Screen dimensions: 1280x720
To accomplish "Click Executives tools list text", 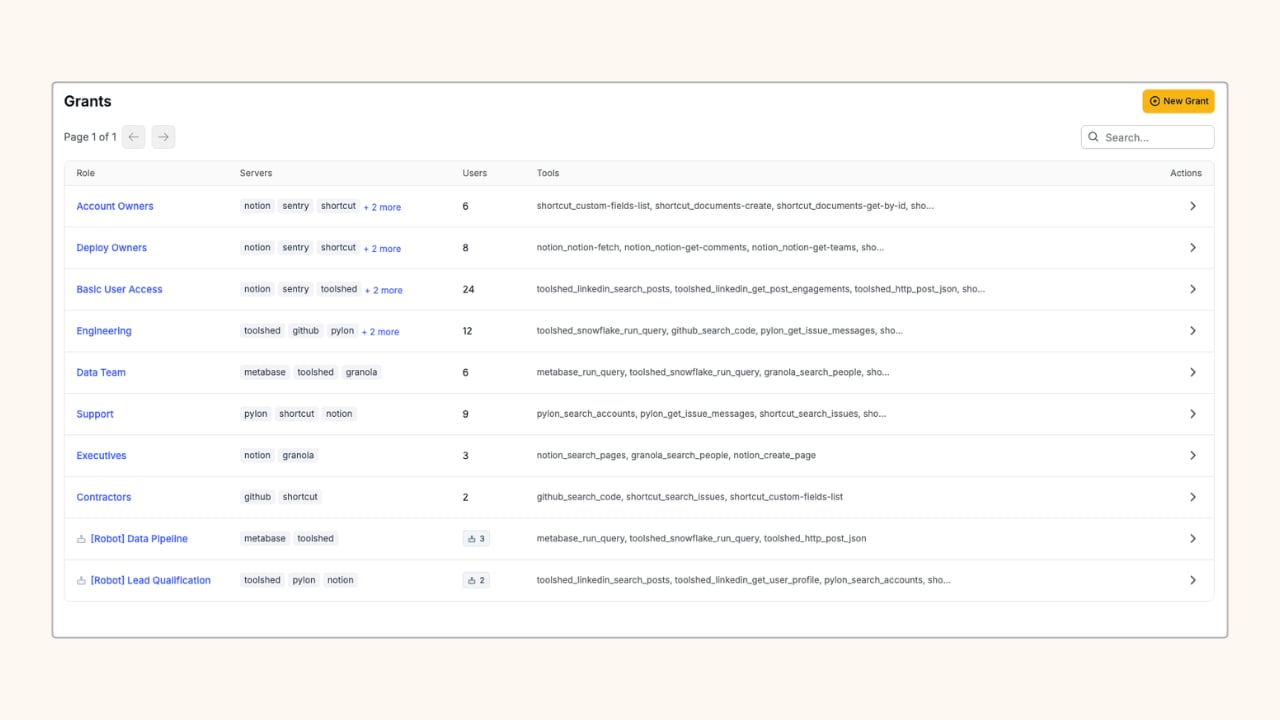I will point(676,455).
